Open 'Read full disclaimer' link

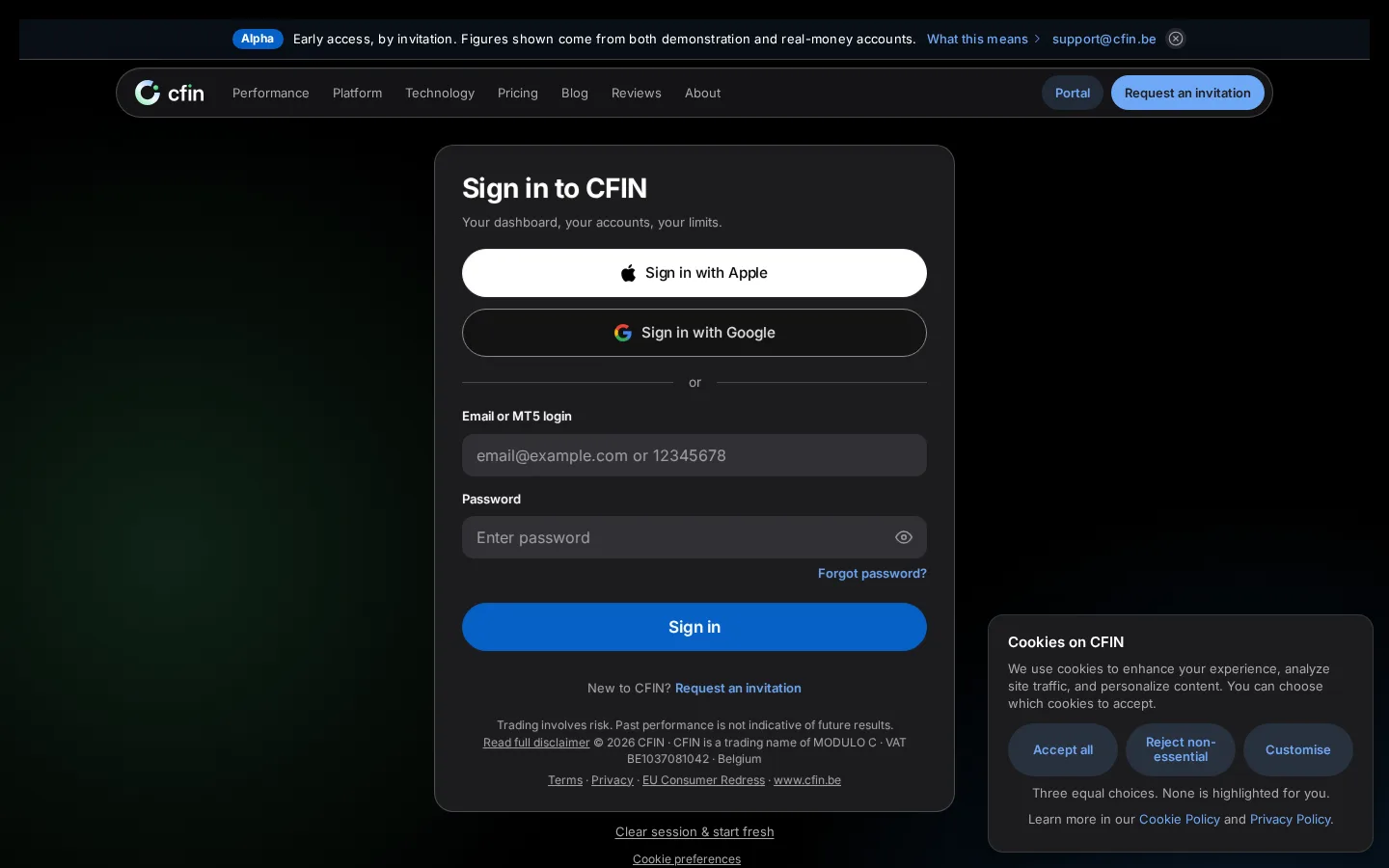(x=536, y=742)
